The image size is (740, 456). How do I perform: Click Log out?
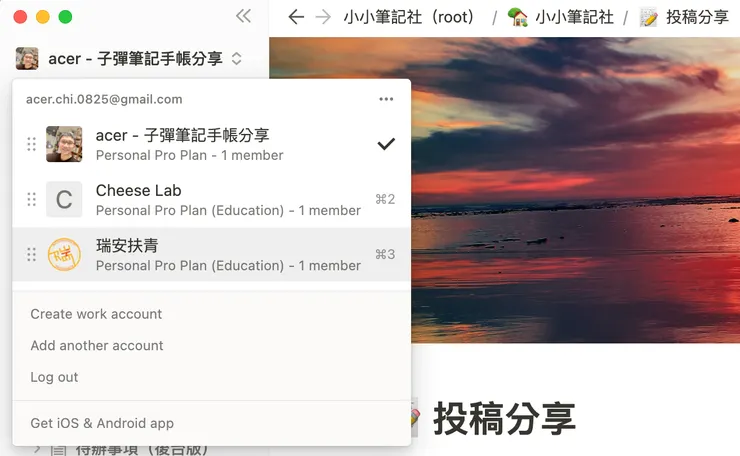(54, 377)
